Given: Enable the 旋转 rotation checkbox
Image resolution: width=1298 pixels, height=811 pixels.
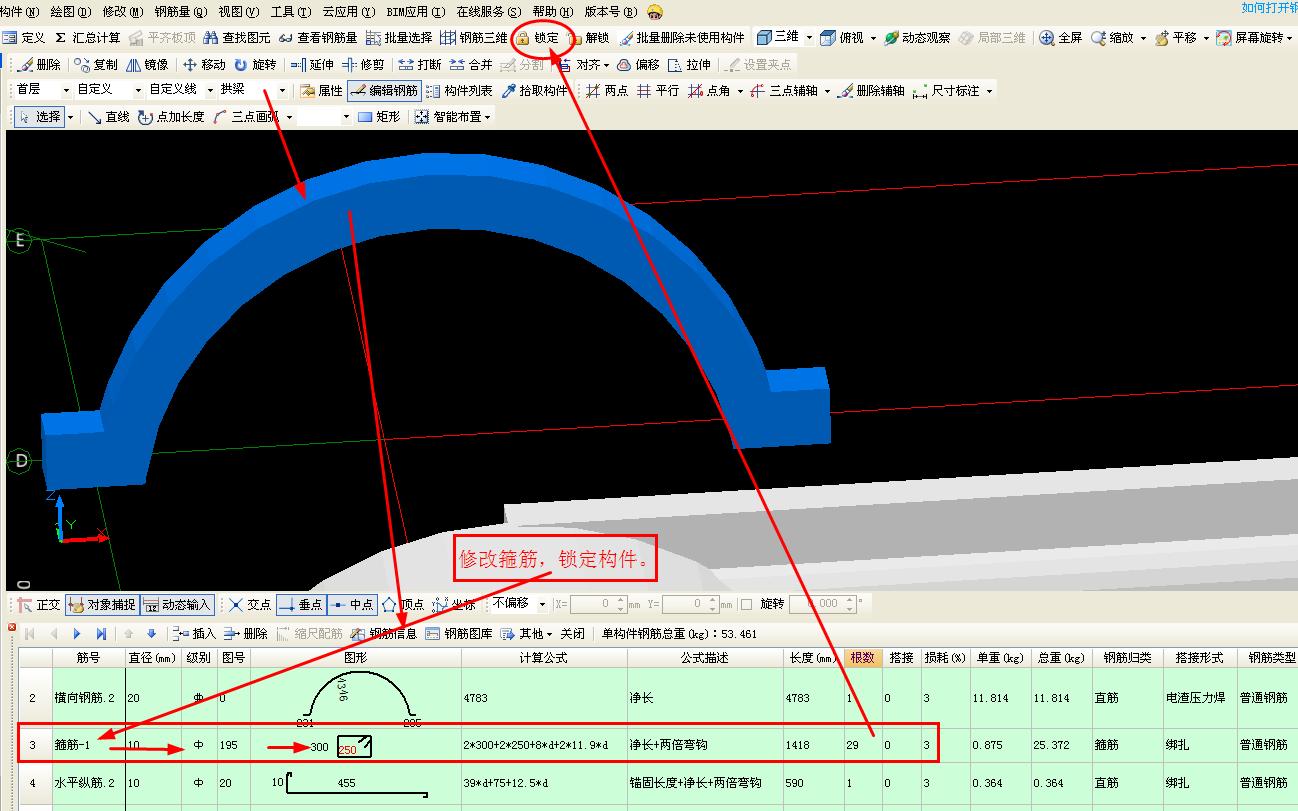Looking at the screenshot, I should tap(746, 605).
